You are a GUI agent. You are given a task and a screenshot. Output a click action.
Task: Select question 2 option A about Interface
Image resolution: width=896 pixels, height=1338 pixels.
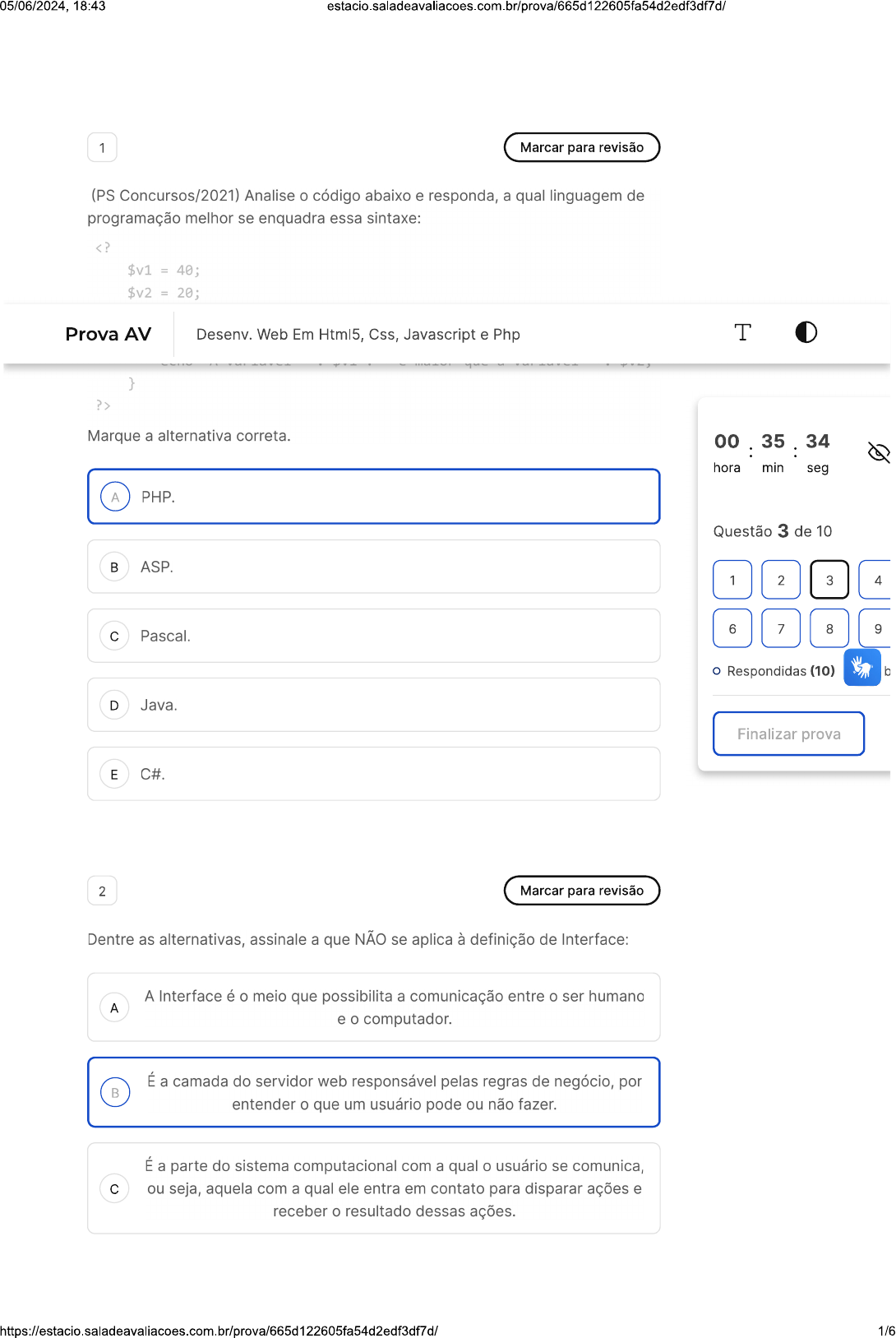373,1007
